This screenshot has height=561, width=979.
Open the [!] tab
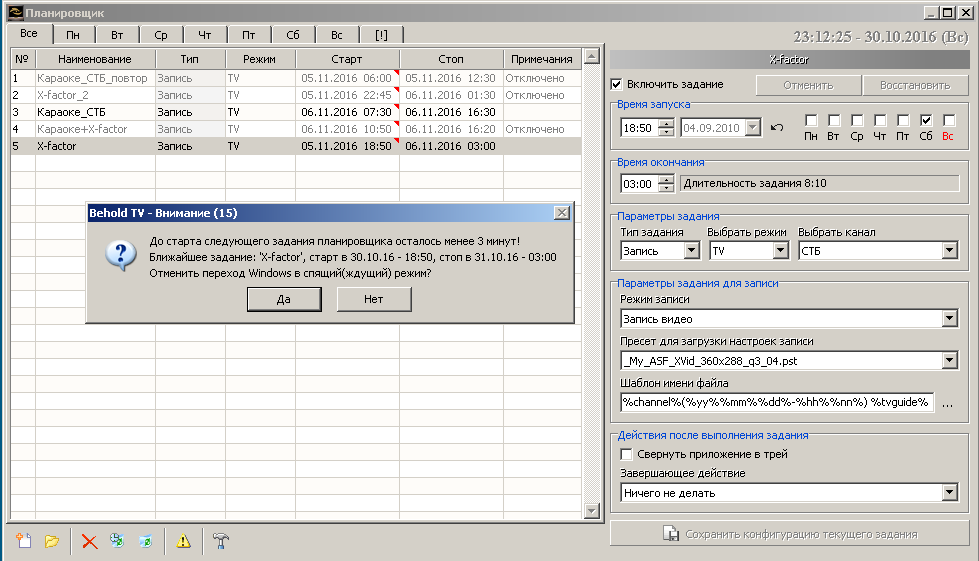381,34
